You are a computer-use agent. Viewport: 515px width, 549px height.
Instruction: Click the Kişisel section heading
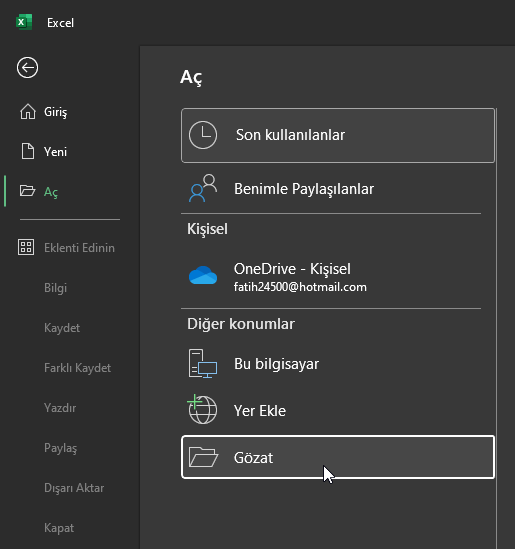click(x=207, y=229)
